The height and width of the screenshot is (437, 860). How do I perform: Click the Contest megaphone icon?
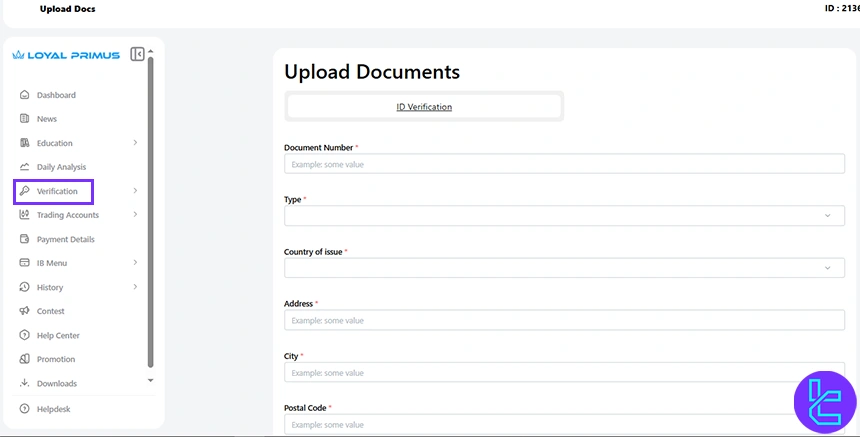24,311
